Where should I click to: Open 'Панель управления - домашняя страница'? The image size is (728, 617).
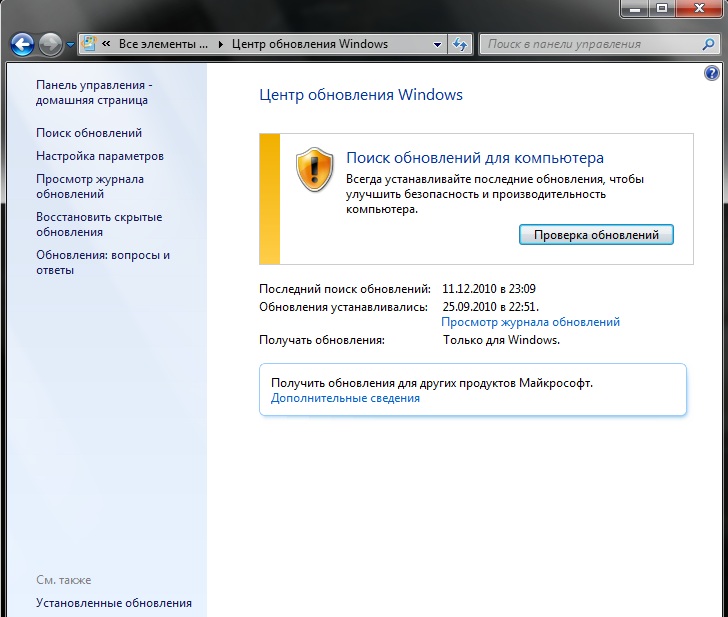pyautogui.click(x=94, y=92)
